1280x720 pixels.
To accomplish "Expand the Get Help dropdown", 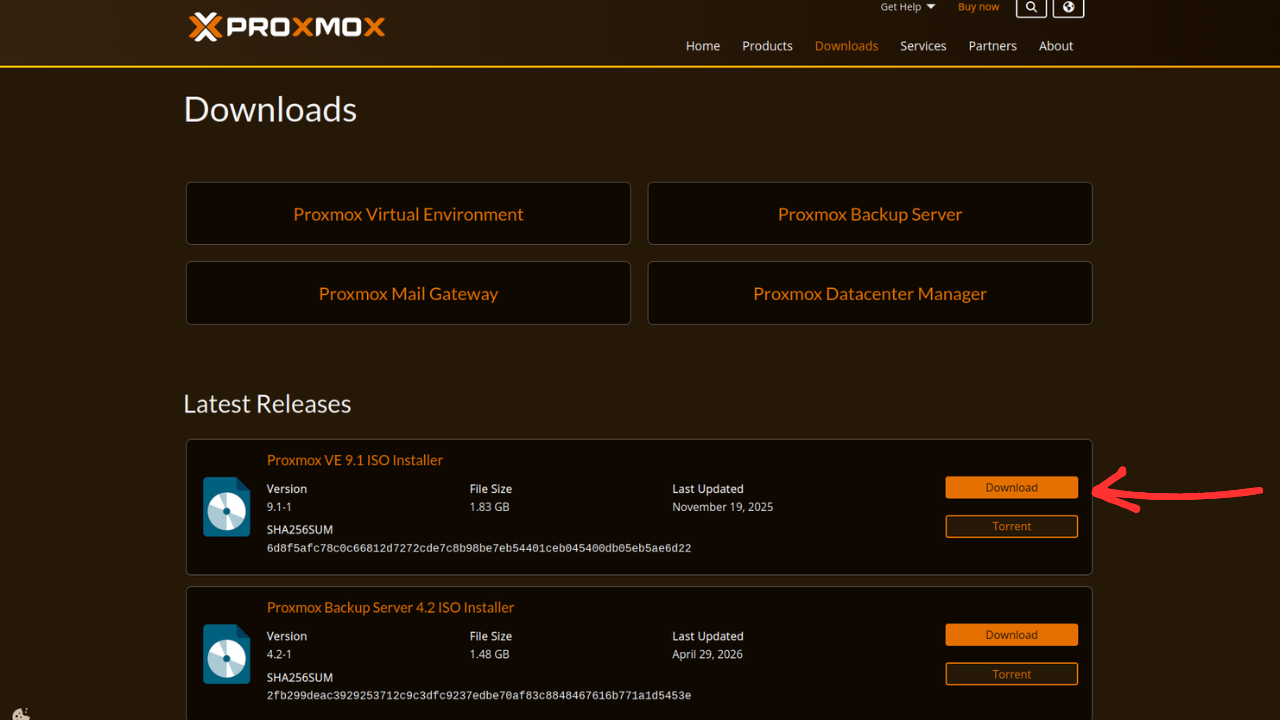I will pyautogui.click(x=908, y=7).
